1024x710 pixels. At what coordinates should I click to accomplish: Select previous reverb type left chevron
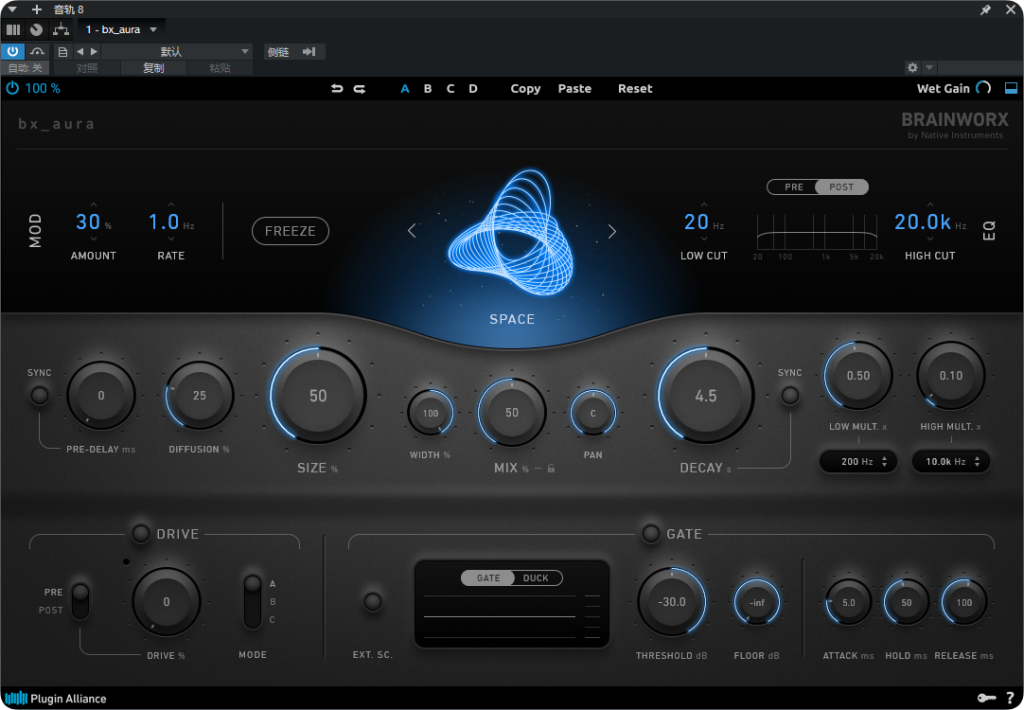click(412, 231)
